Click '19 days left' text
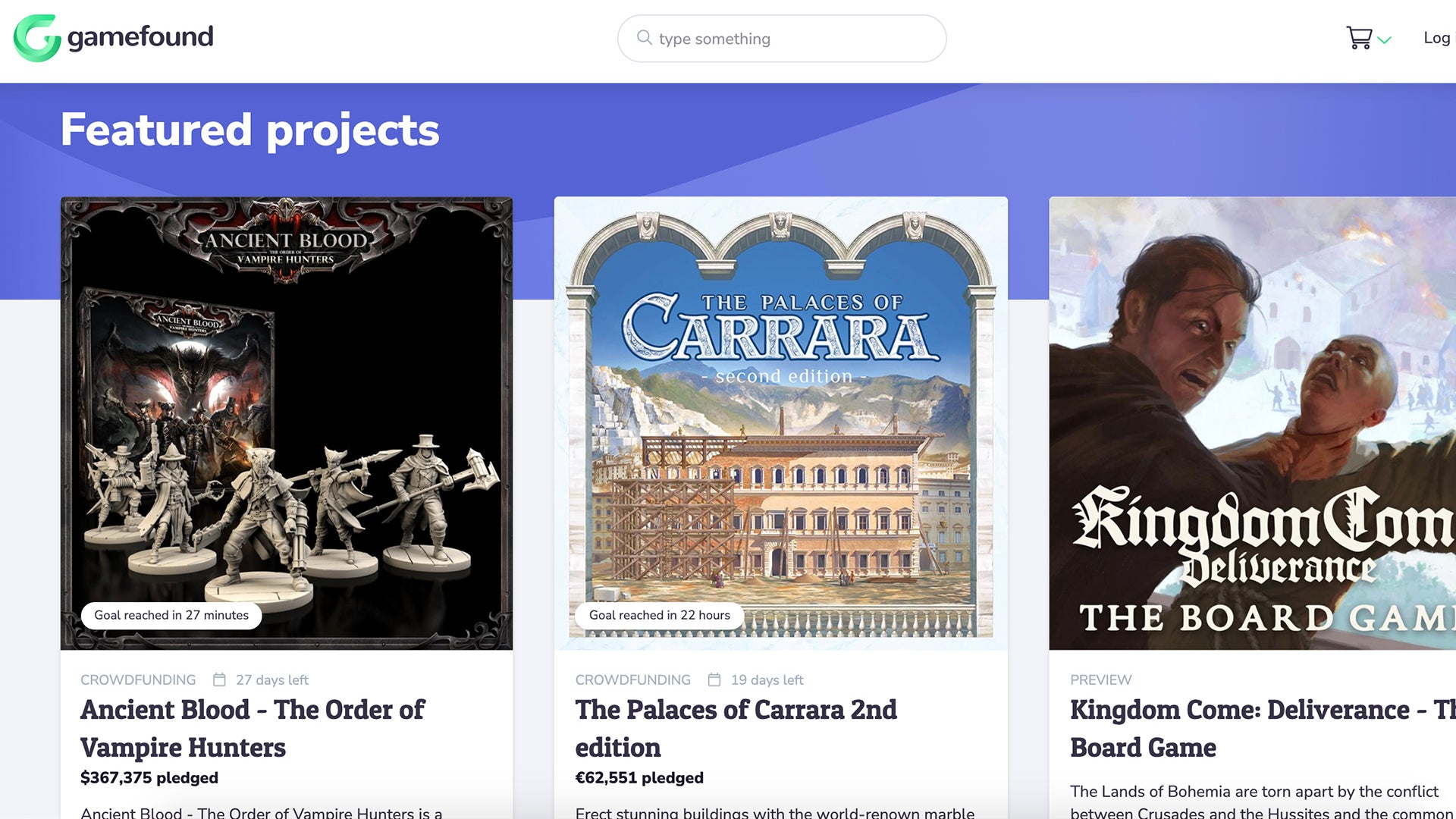The image size is (1456, 819). (x=767, y=680)
